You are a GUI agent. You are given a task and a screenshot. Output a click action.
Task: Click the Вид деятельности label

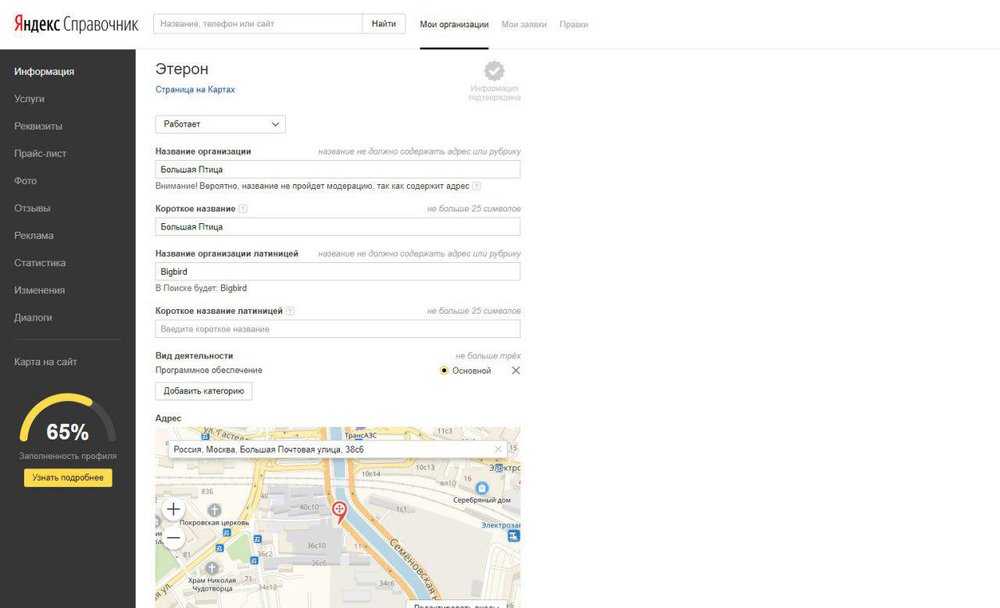[194, 355]
